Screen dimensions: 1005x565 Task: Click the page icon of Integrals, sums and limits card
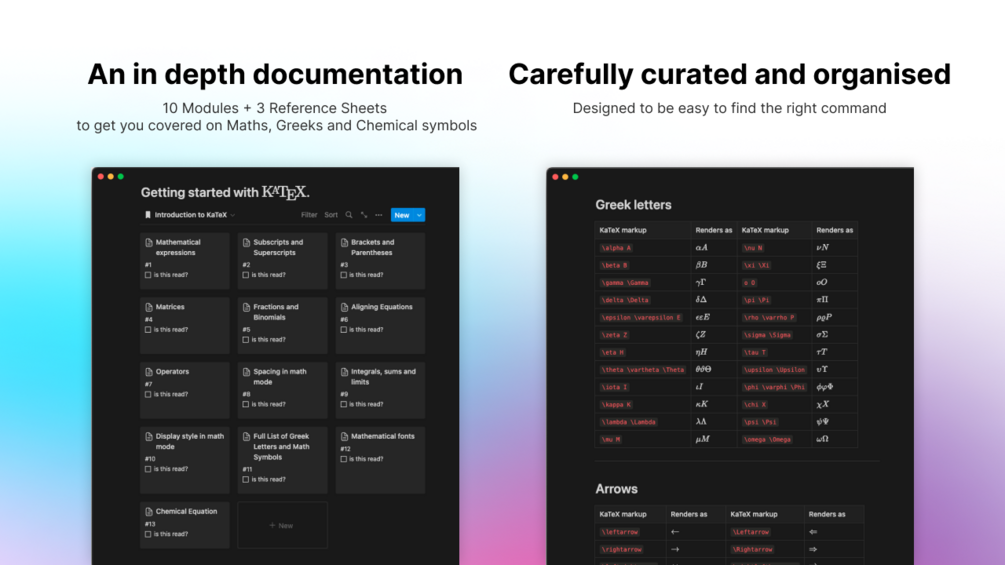[x=344, y=372]
